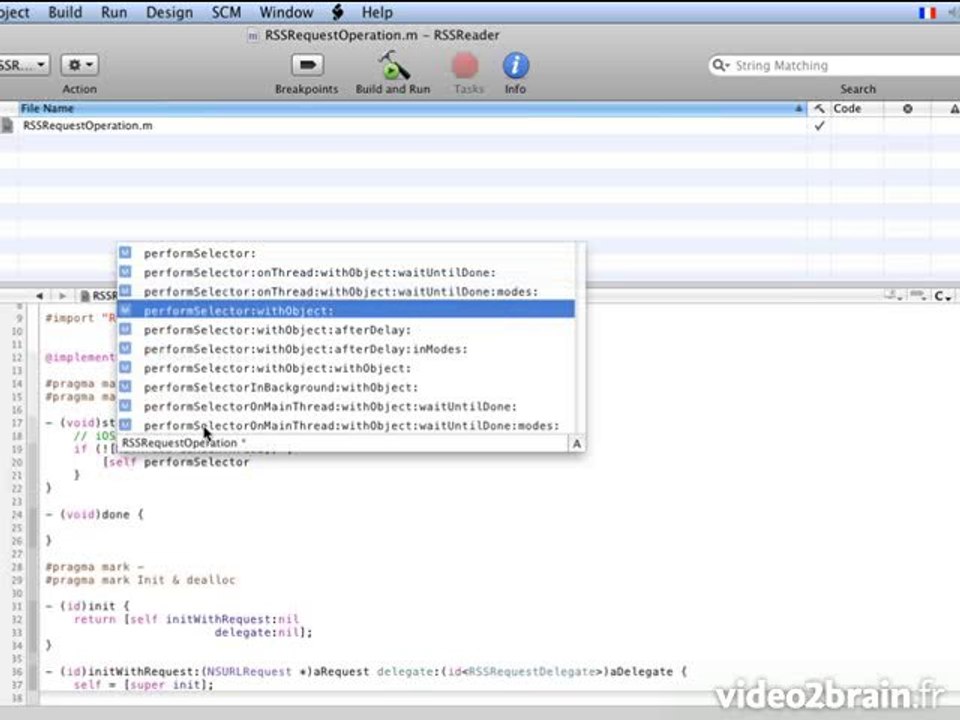Image resolution: width=960 pixels, height=720 pixels.
Task: Click the French flag input menu icon
Action: click(x=928, y=12)
